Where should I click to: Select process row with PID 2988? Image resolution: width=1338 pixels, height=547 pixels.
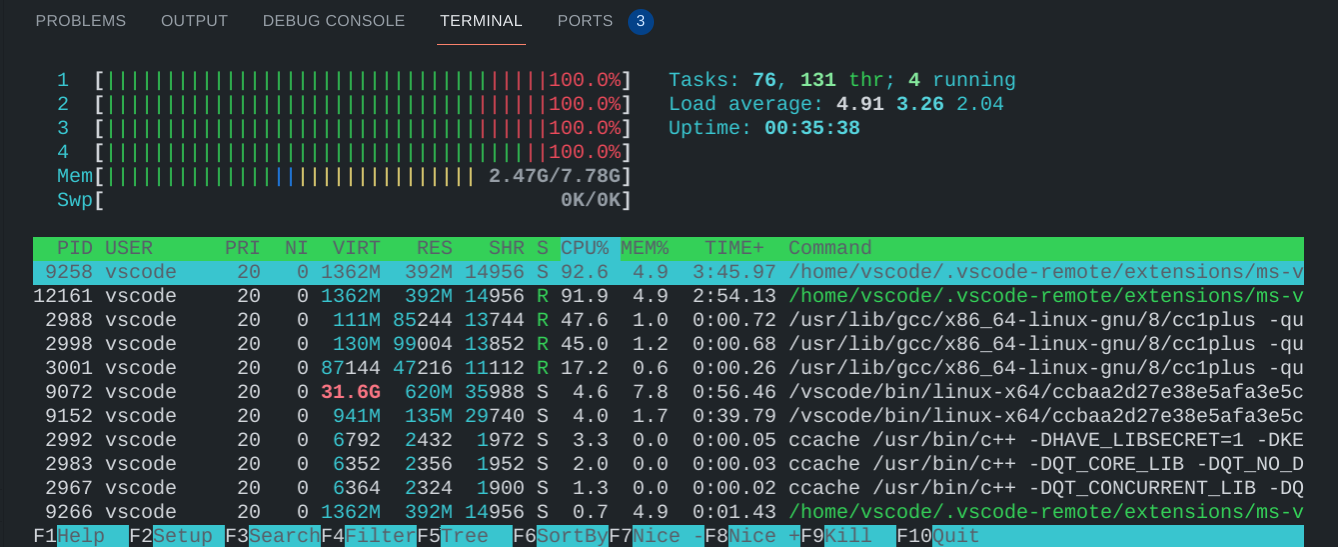668,320
